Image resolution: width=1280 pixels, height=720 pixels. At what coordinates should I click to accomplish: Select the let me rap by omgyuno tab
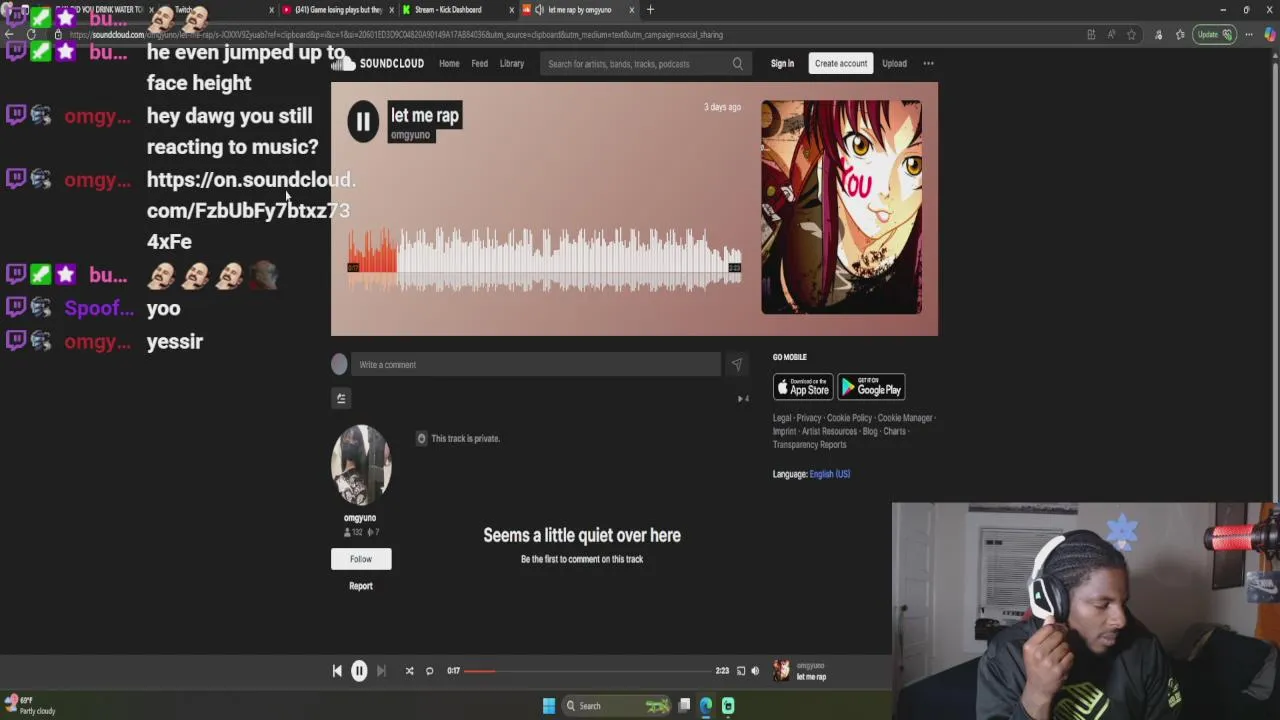tap(579, 10)
